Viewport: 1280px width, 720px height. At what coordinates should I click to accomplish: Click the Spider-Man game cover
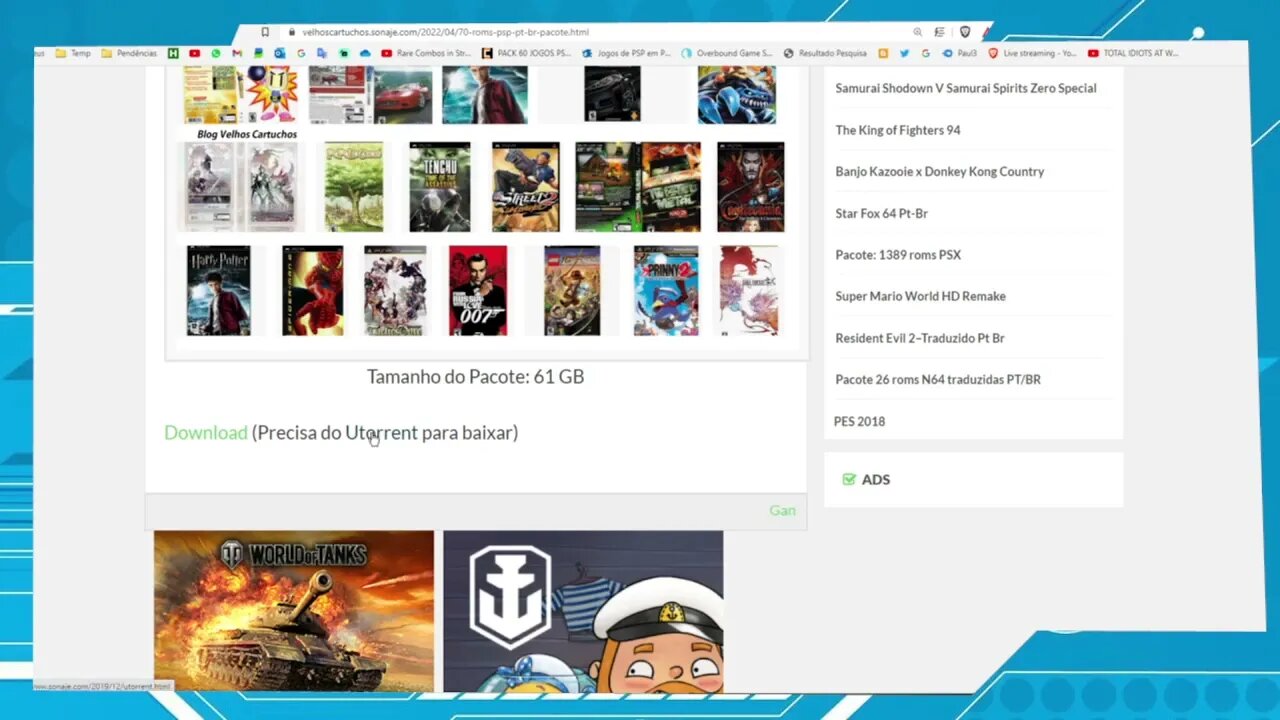pos(313,290)
